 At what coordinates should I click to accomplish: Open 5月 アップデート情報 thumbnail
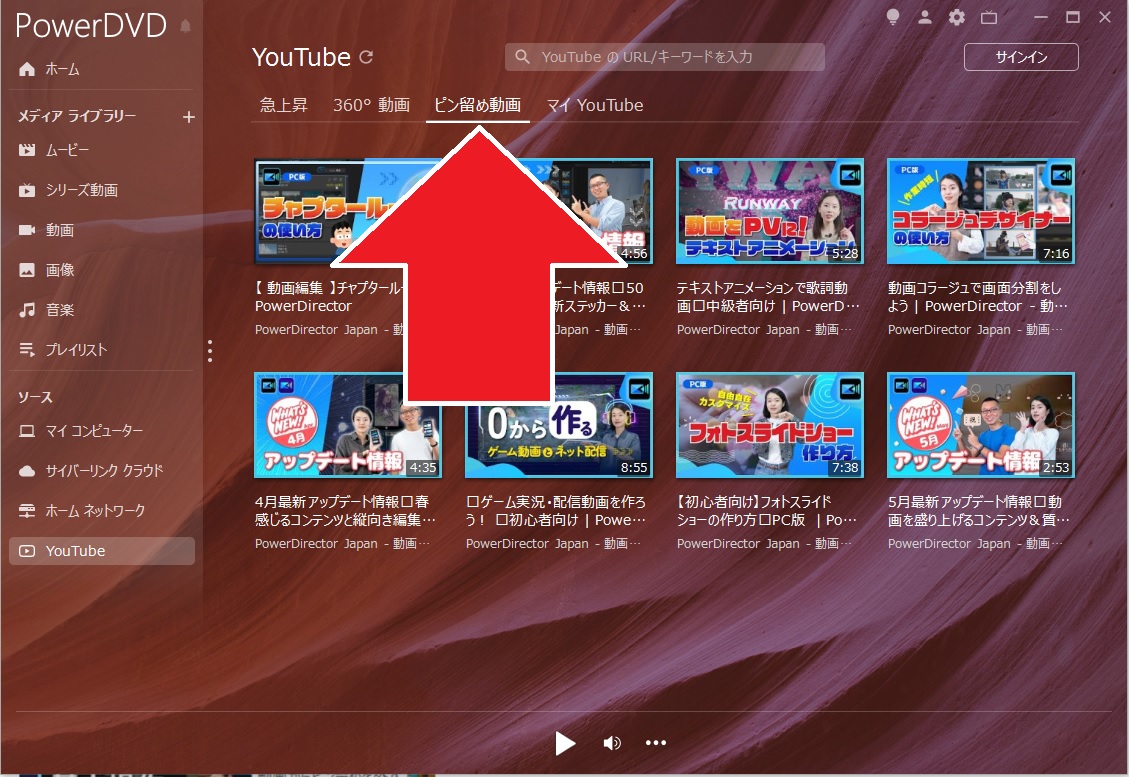981,425
